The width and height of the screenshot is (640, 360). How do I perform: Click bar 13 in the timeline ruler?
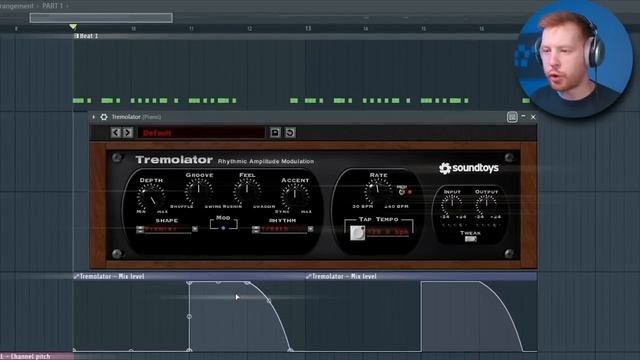[308, 28]
